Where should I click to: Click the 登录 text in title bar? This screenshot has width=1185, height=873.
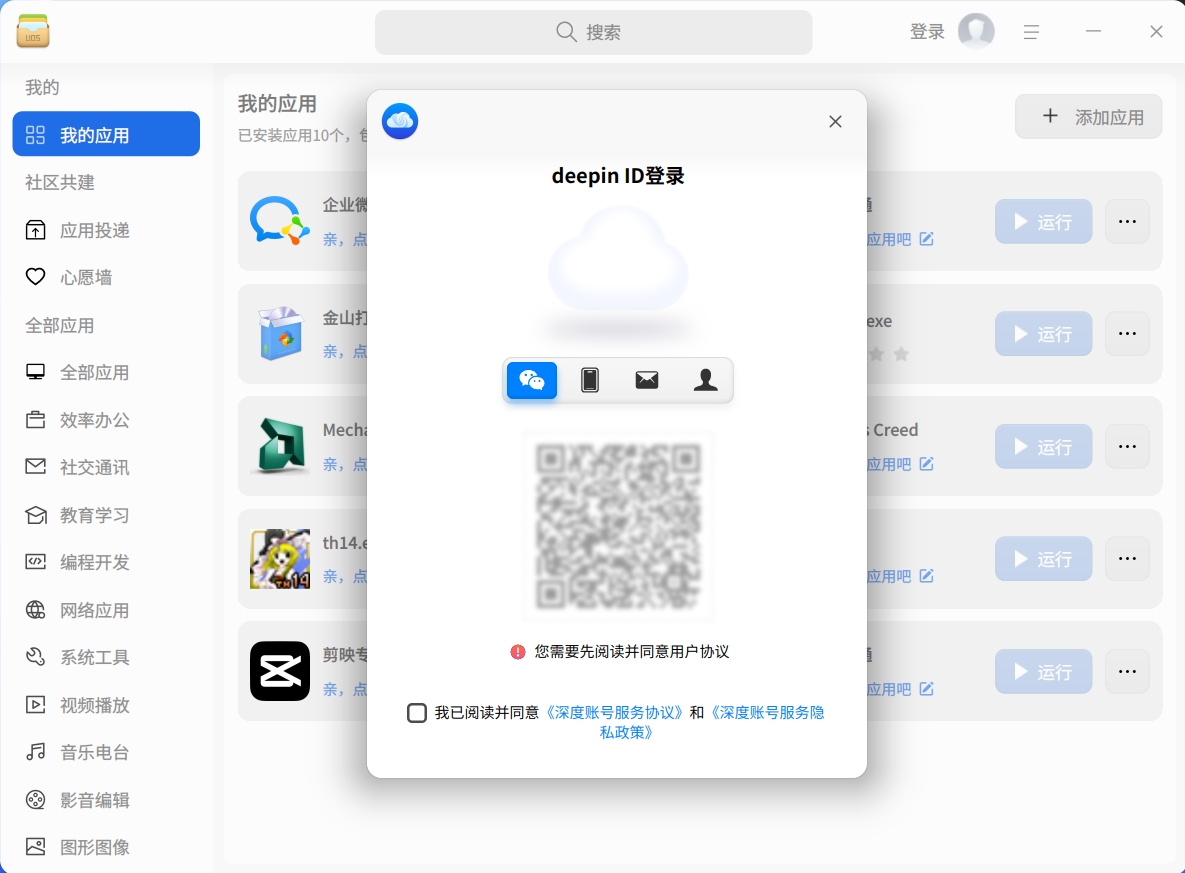point(927,32)
